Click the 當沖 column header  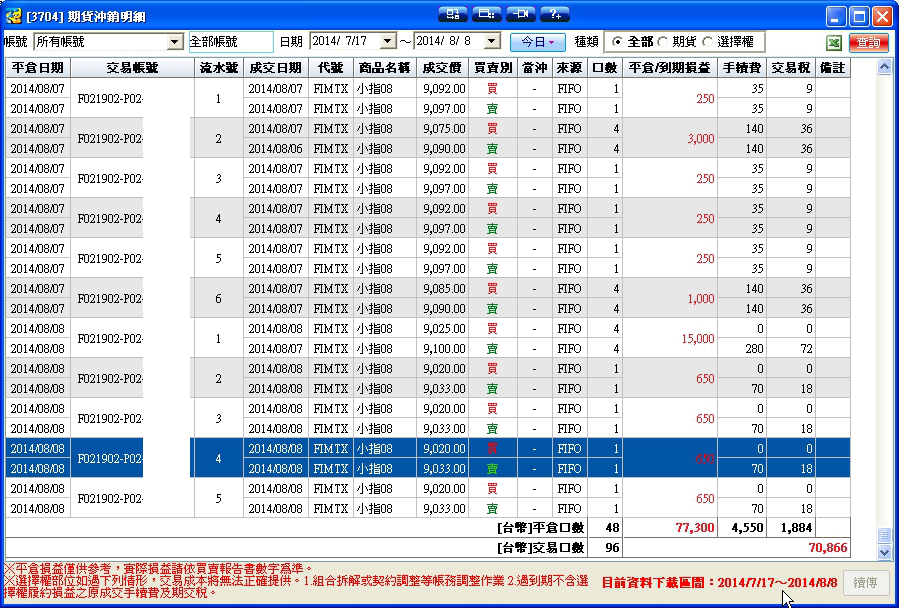tap(535, 68)
